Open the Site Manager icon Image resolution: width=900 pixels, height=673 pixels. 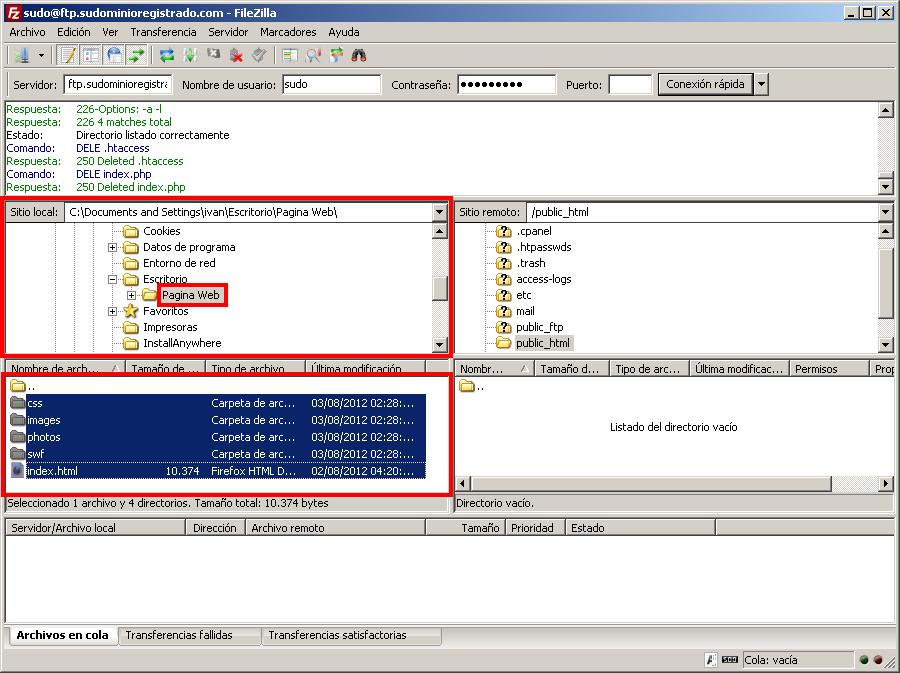tap(22, 56)
